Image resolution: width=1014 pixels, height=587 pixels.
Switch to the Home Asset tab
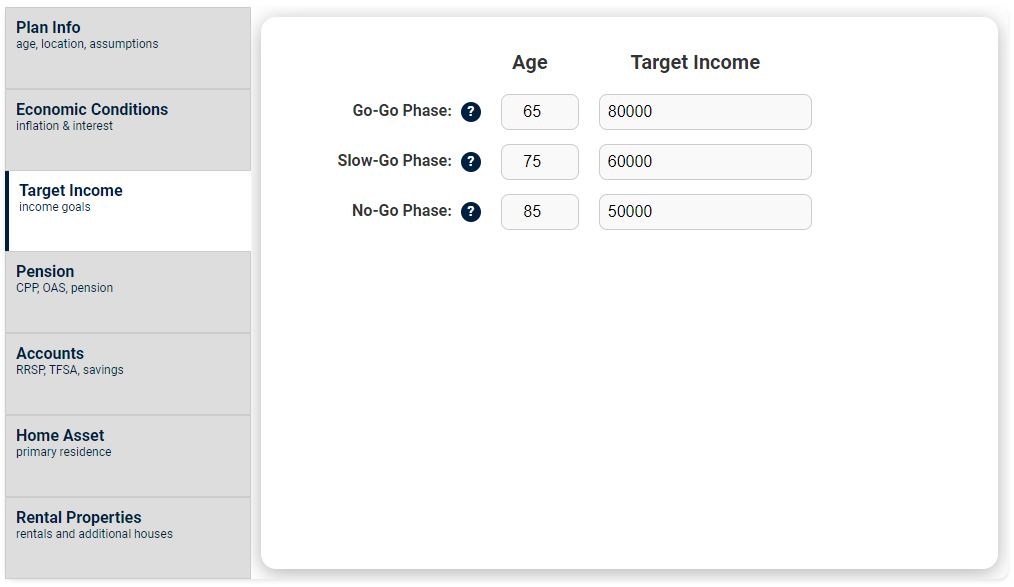[x=128, y=455]
